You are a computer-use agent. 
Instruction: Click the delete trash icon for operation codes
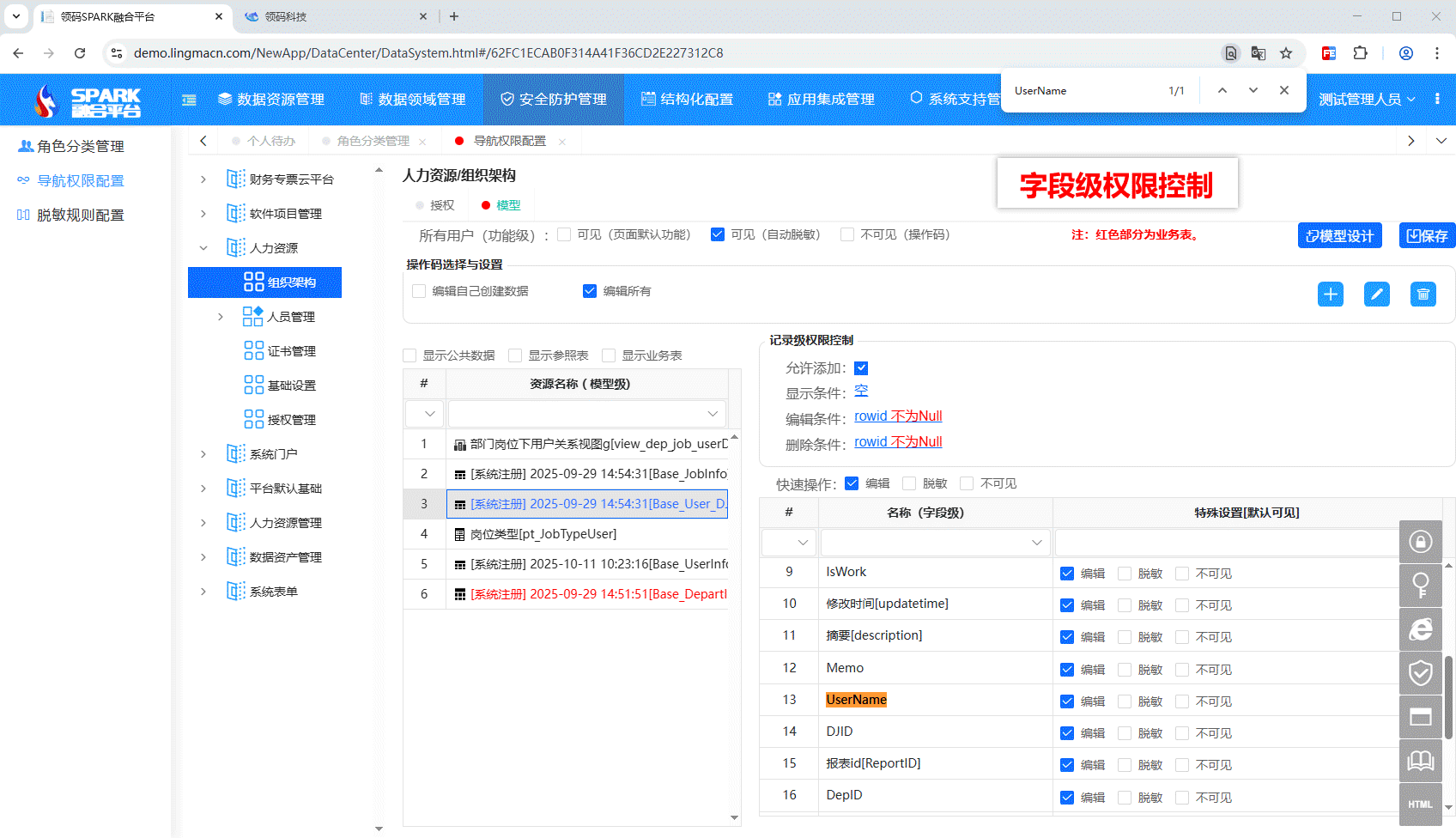tap(1423, 294)
